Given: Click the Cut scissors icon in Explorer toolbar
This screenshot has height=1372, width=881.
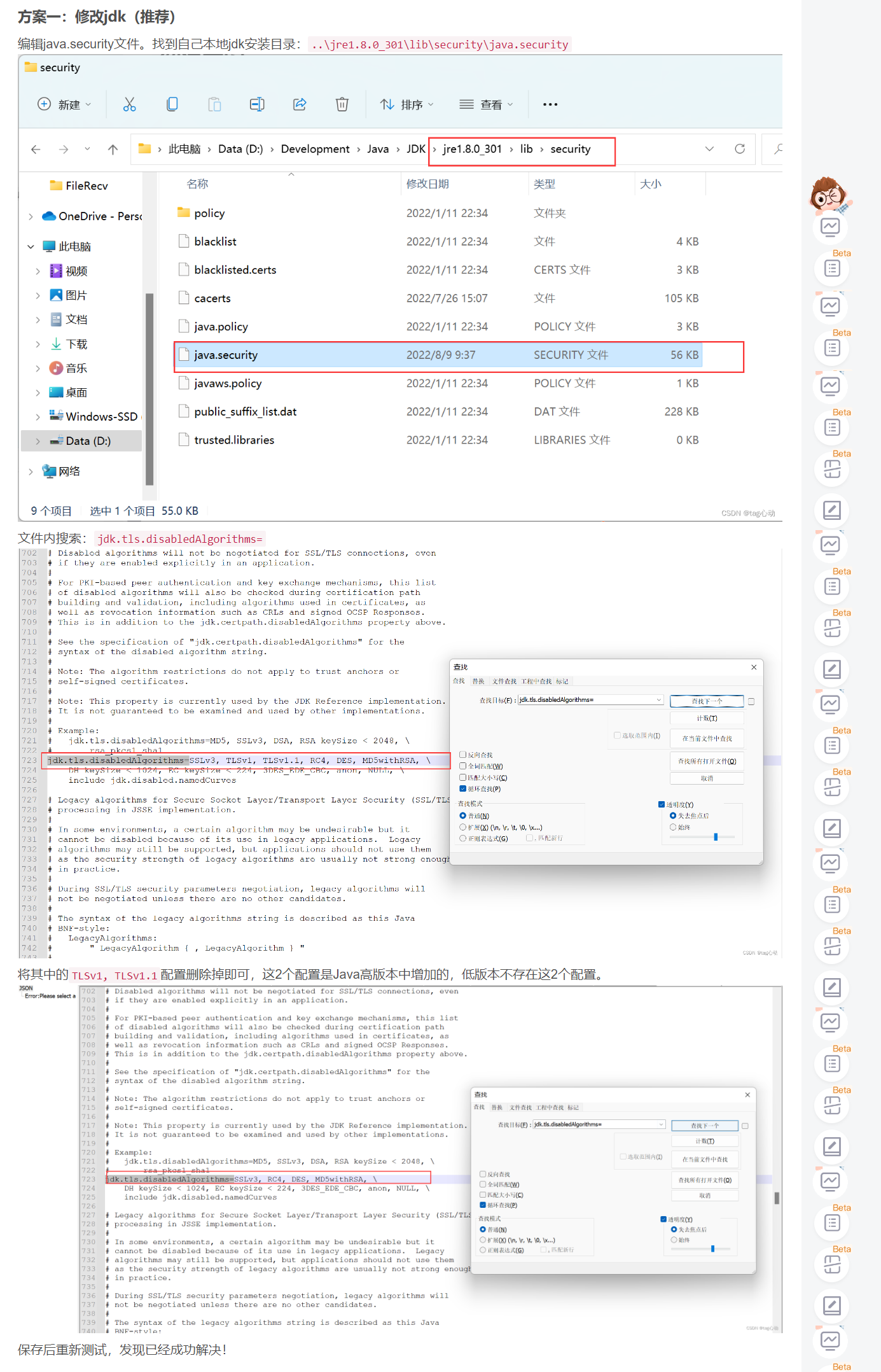Looking at the screenshot, I should point(129,104).
